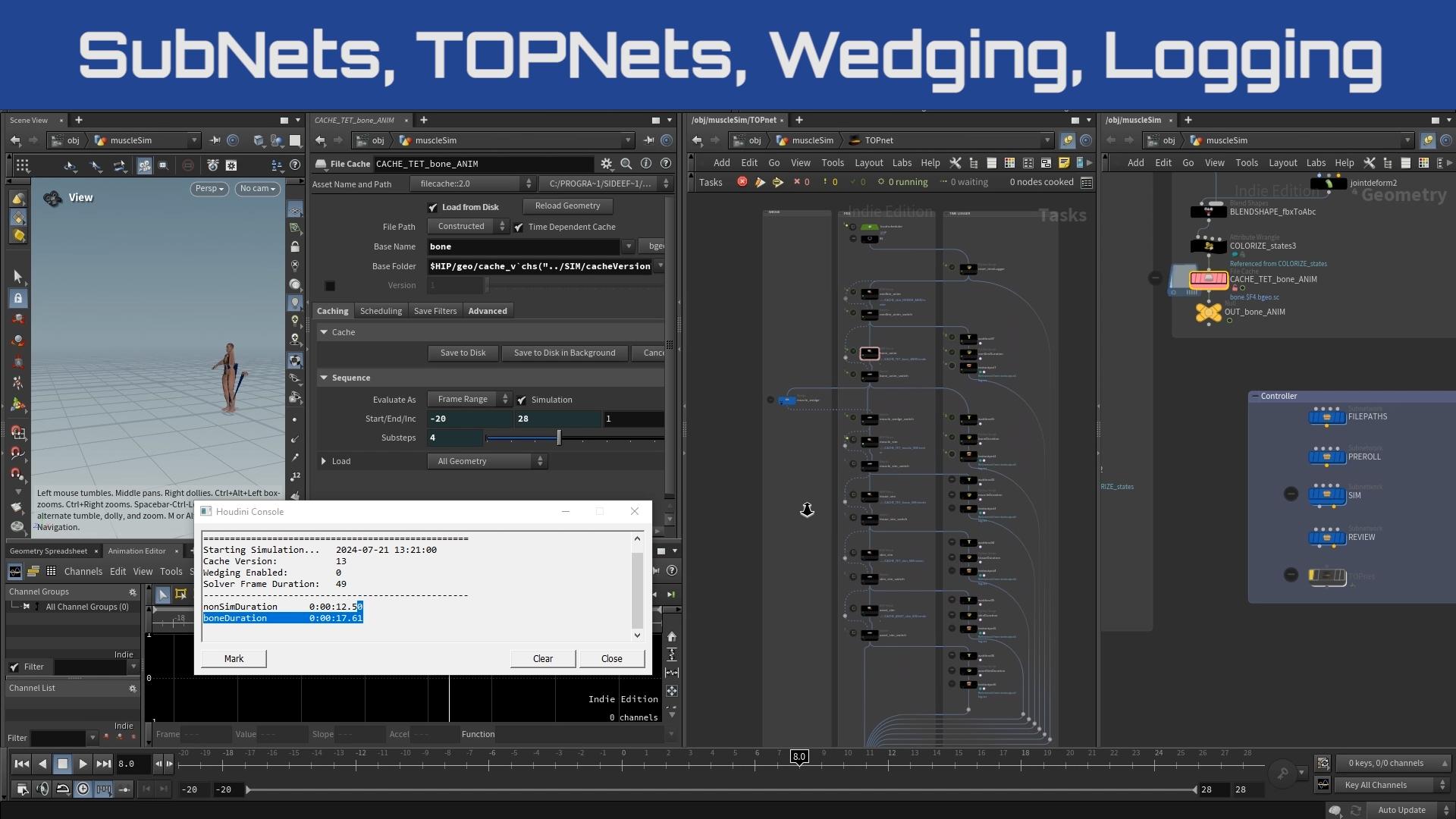Select the COLORIZE_states3 node
Screen dimensions: 1456x819
pyautogui.click(x=1209, y=246)
